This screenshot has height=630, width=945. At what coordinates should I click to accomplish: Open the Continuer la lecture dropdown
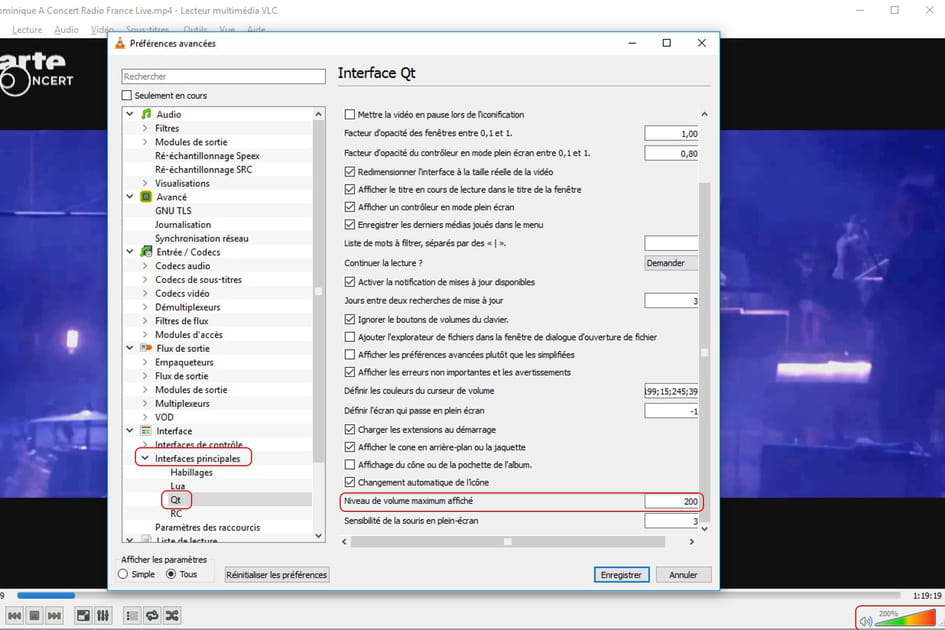click(x=671, y=263)
